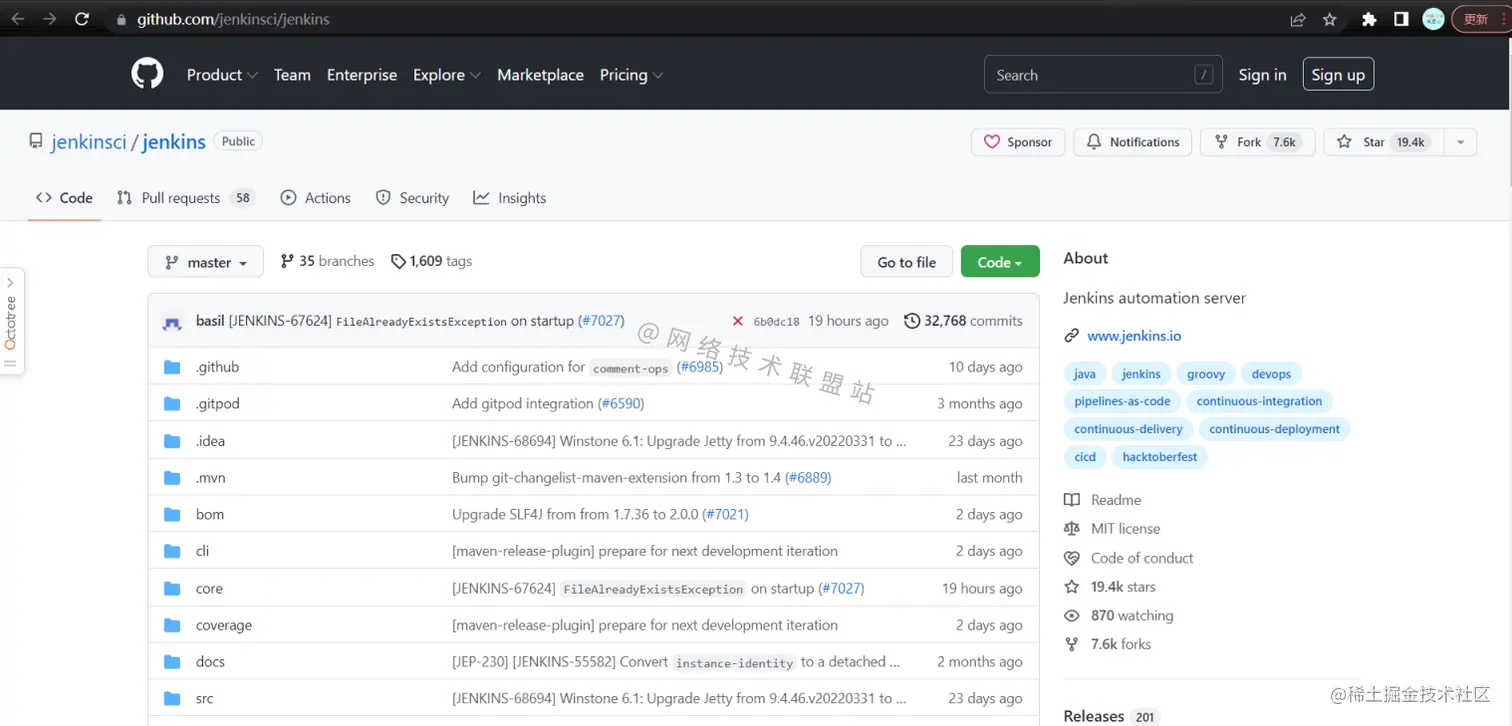
Task: Open the Pull requests tab
Action: (187, 198)
